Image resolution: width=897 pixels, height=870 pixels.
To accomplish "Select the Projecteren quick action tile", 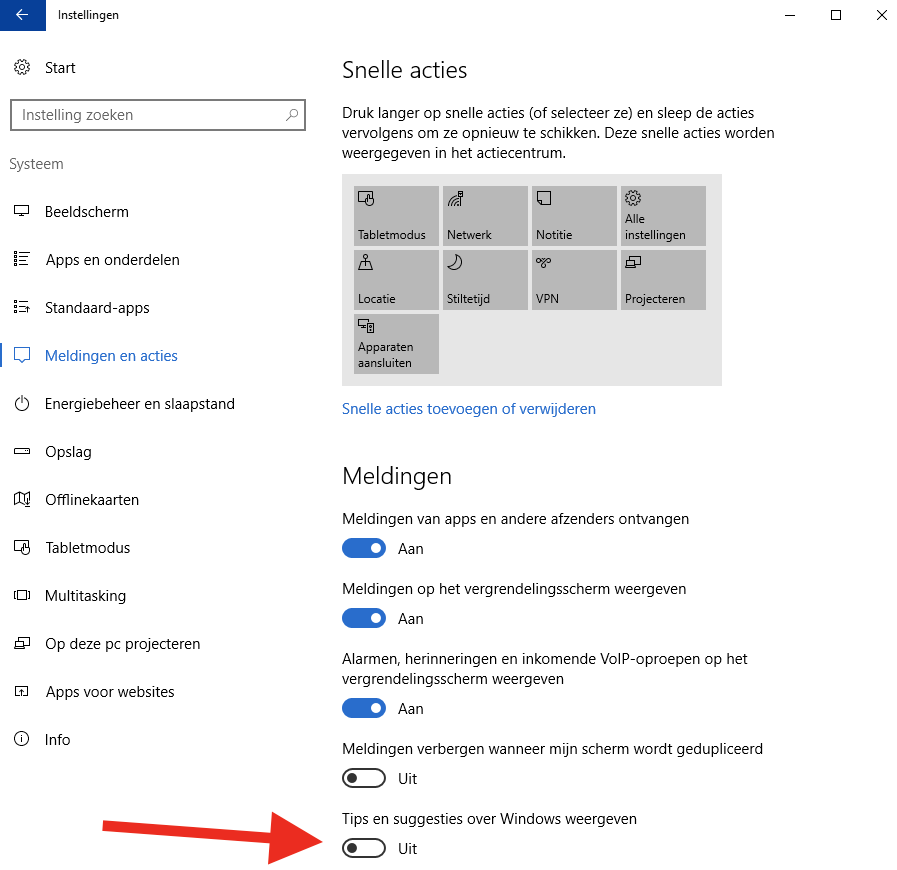I will click(663, 280).
